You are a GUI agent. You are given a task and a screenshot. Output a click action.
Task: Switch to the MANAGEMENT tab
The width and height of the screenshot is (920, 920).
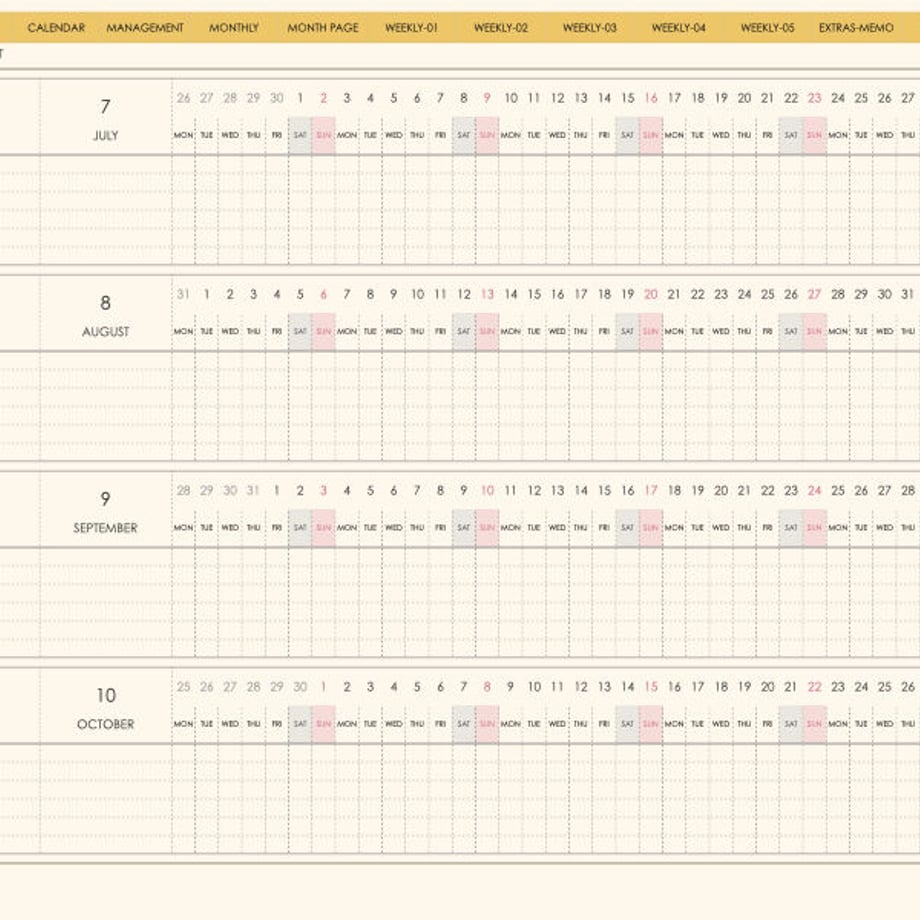click(145, 28)
